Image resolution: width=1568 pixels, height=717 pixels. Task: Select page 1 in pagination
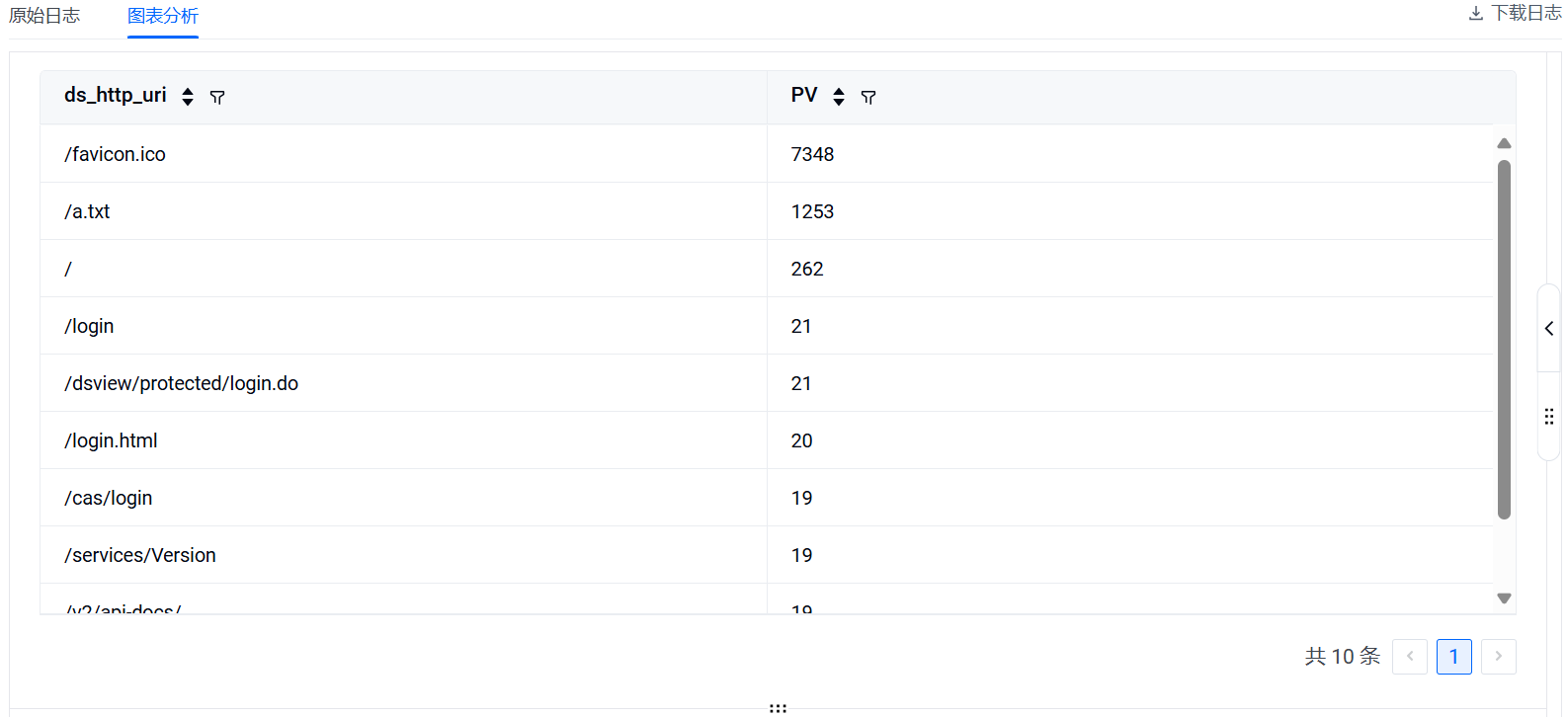coord(1454,657)
